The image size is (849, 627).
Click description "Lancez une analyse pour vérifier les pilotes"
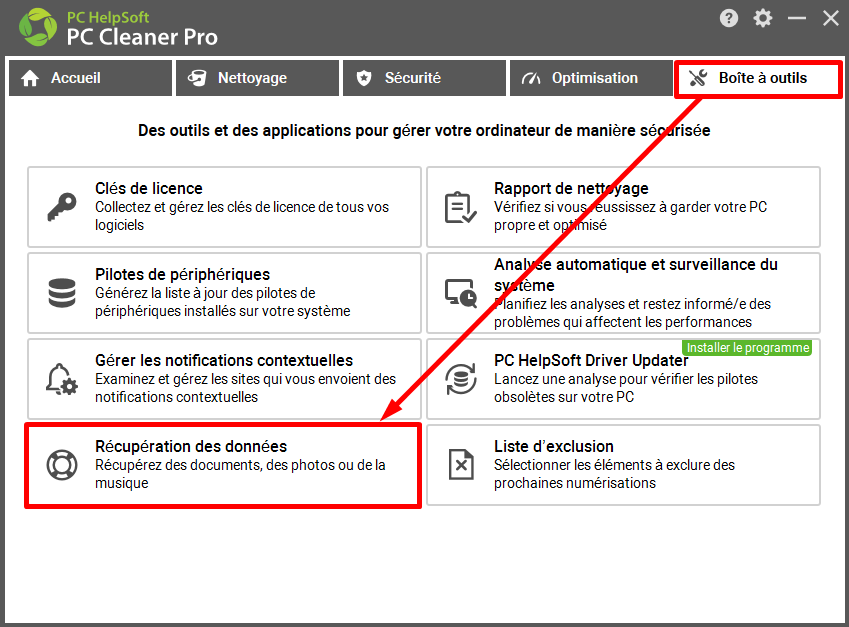[625, 388]
